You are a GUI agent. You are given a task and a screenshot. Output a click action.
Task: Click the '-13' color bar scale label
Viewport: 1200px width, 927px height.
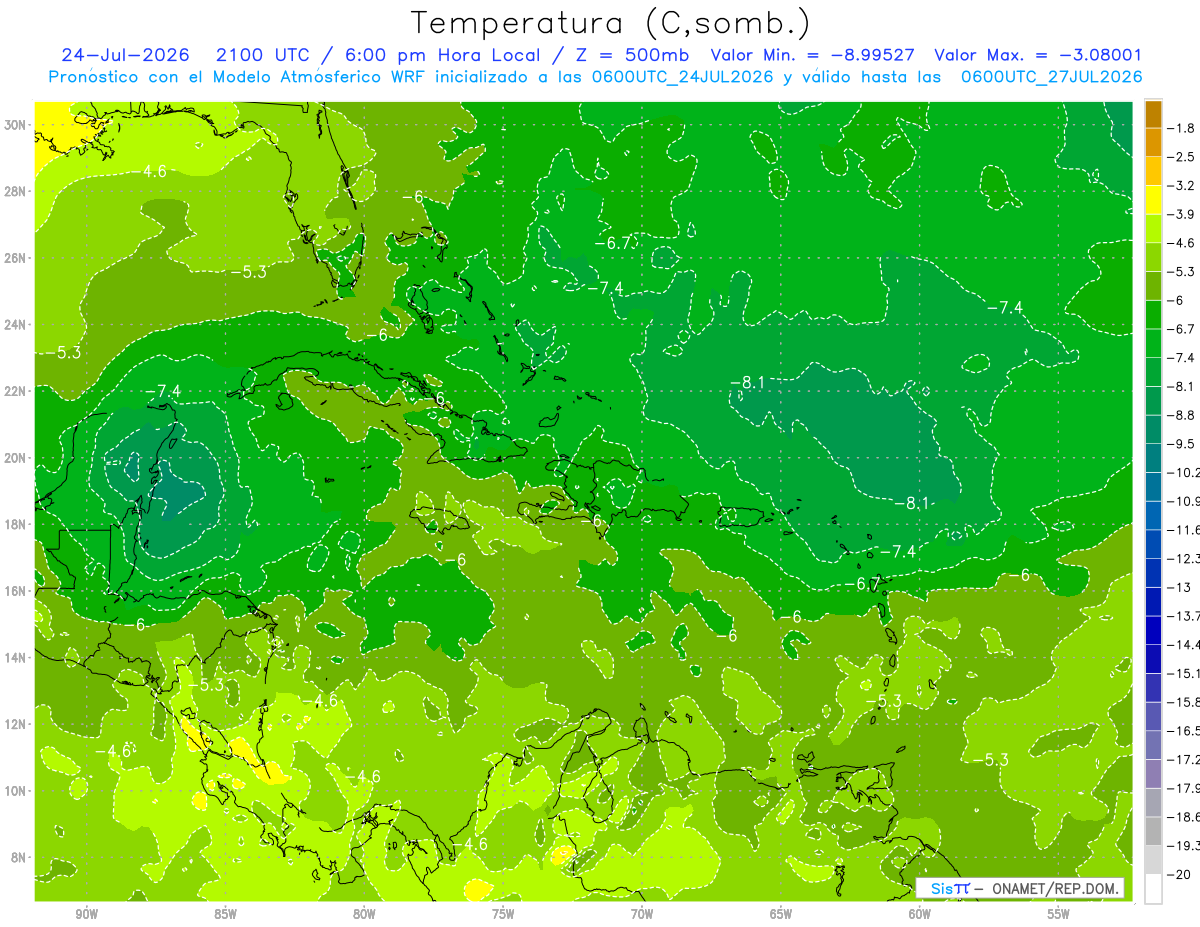1178,587
